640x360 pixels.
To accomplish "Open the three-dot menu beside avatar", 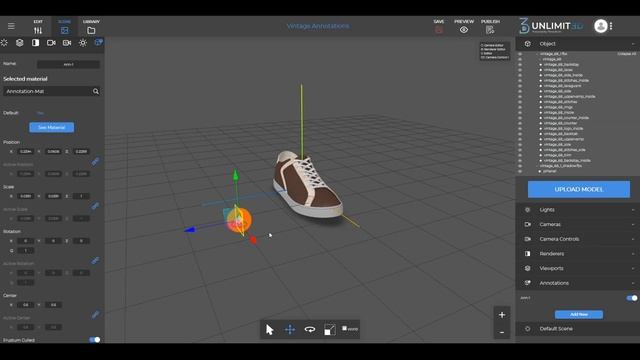I will [x=611, y=26].
